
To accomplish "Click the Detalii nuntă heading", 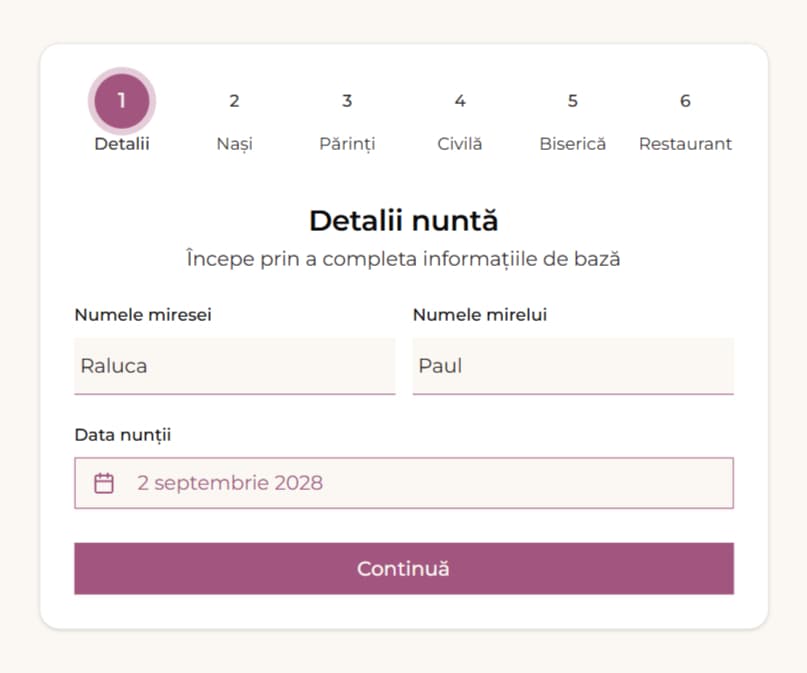I will [x=404, y=221].
